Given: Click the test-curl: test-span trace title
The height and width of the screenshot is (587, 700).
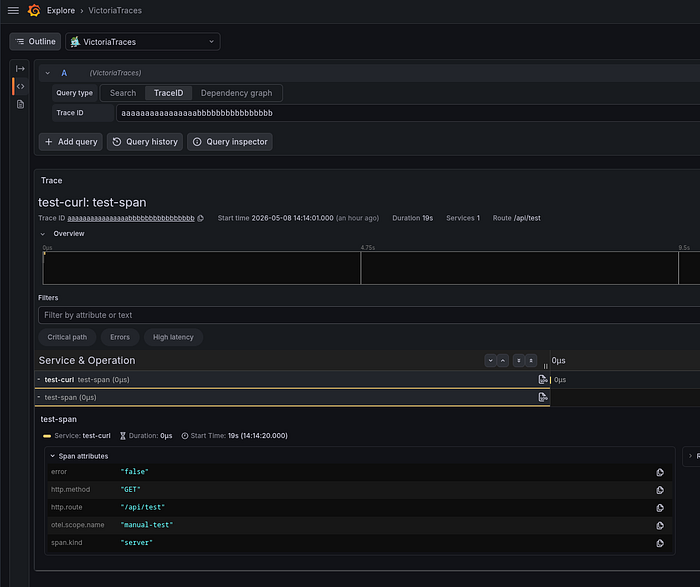Looking at the screenshot, I should click(92, 202).
